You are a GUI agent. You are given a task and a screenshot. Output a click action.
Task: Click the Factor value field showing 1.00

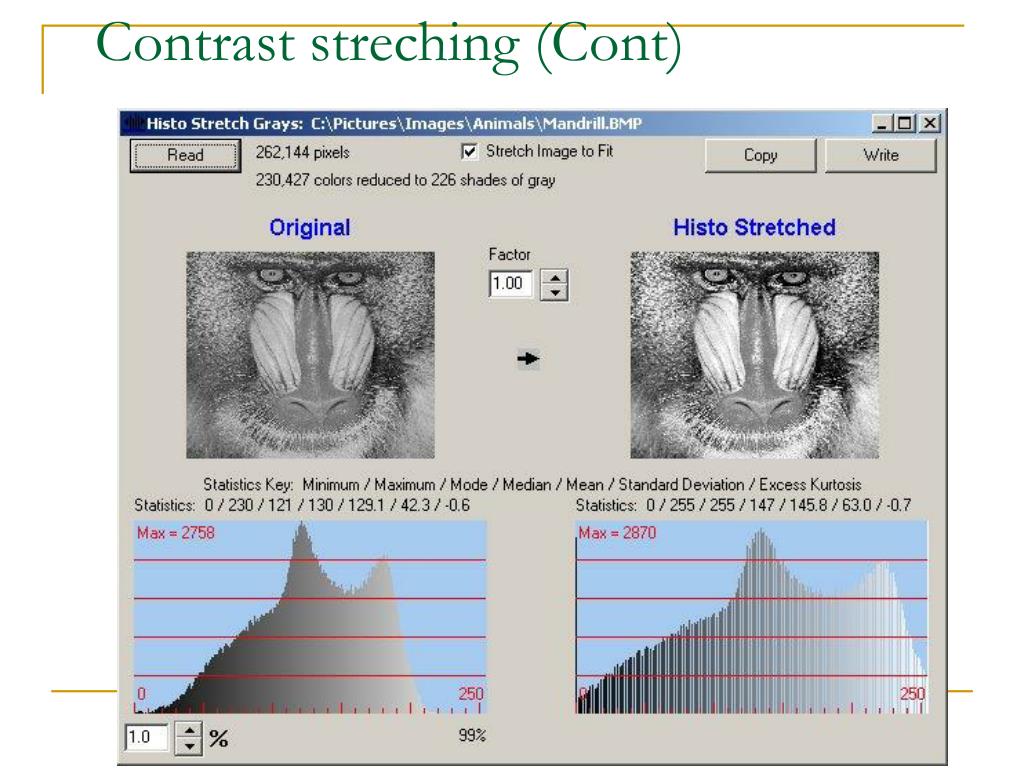(510, 284)
